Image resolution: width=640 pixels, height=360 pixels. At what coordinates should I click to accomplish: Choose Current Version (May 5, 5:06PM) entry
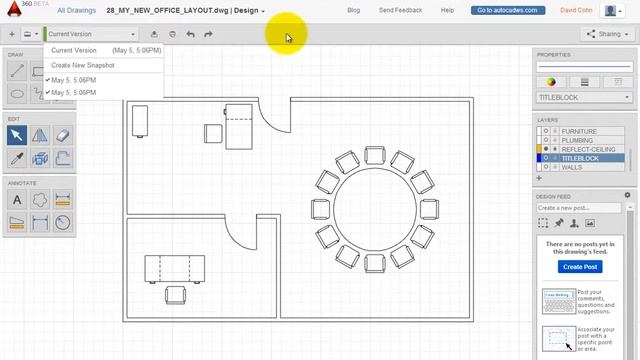tap(104, 51)
